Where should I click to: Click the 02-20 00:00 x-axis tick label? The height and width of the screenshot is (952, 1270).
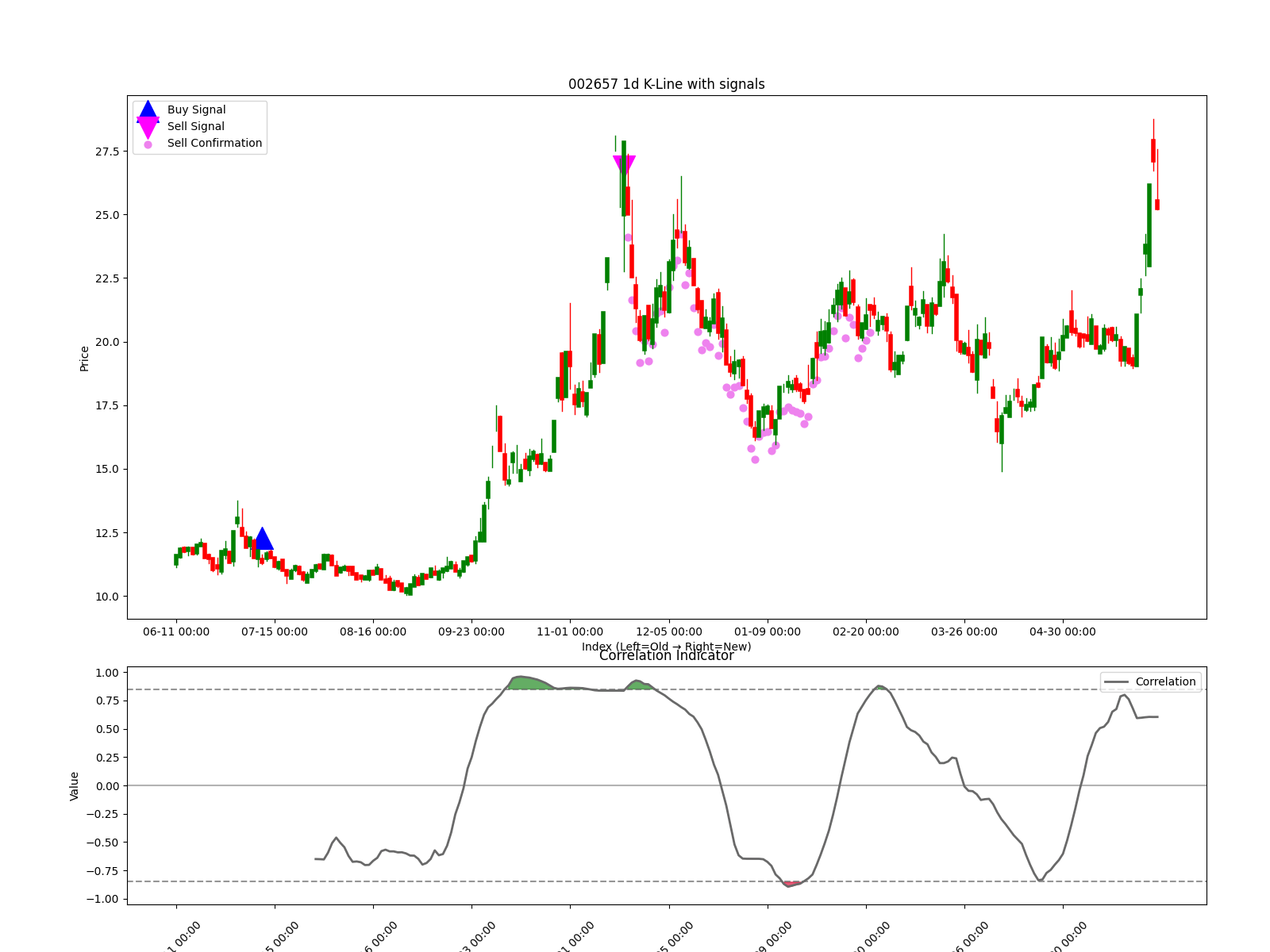[866, 632]
